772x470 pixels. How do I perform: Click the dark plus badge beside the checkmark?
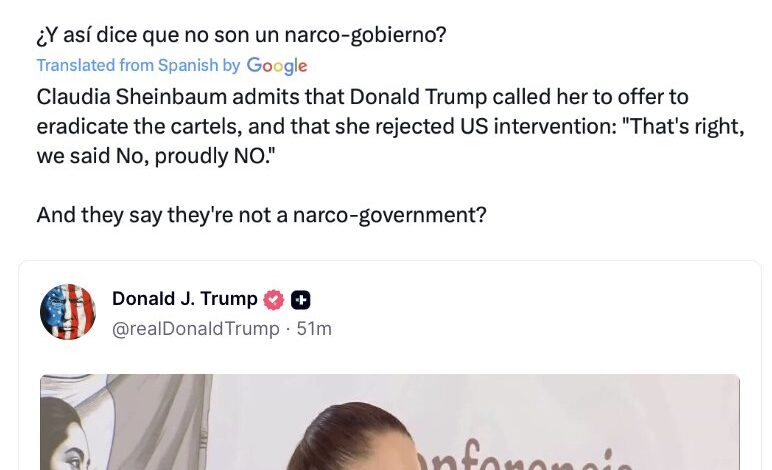(300, 300)
